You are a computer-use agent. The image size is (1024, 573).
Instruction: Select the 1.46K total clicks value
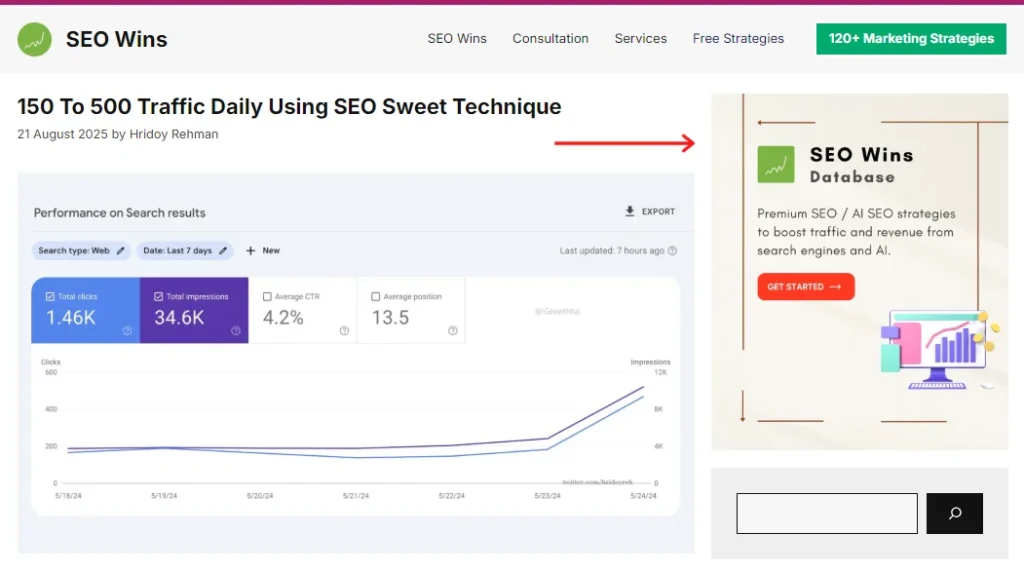[x=71, y=318]
